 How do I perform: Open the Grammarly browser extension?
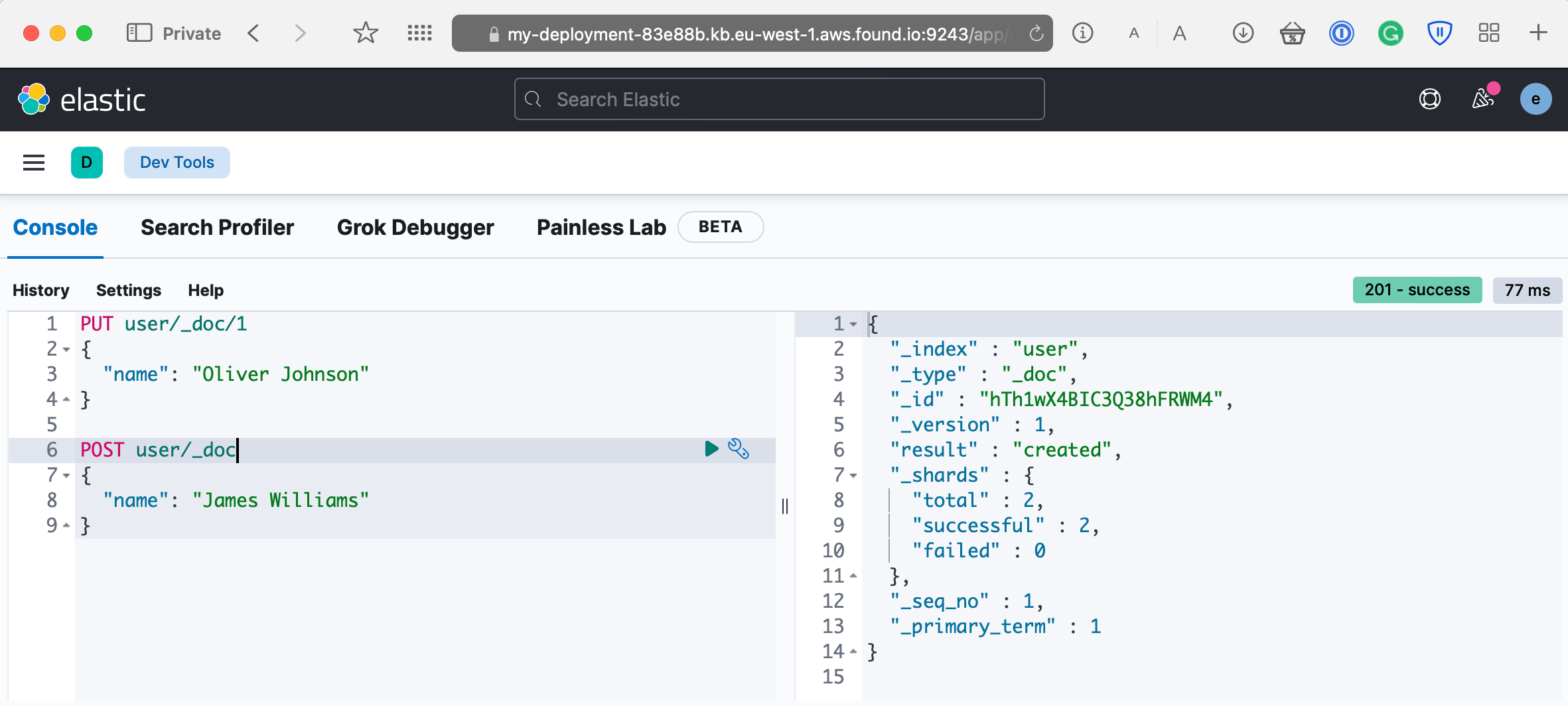[1391, 33]
